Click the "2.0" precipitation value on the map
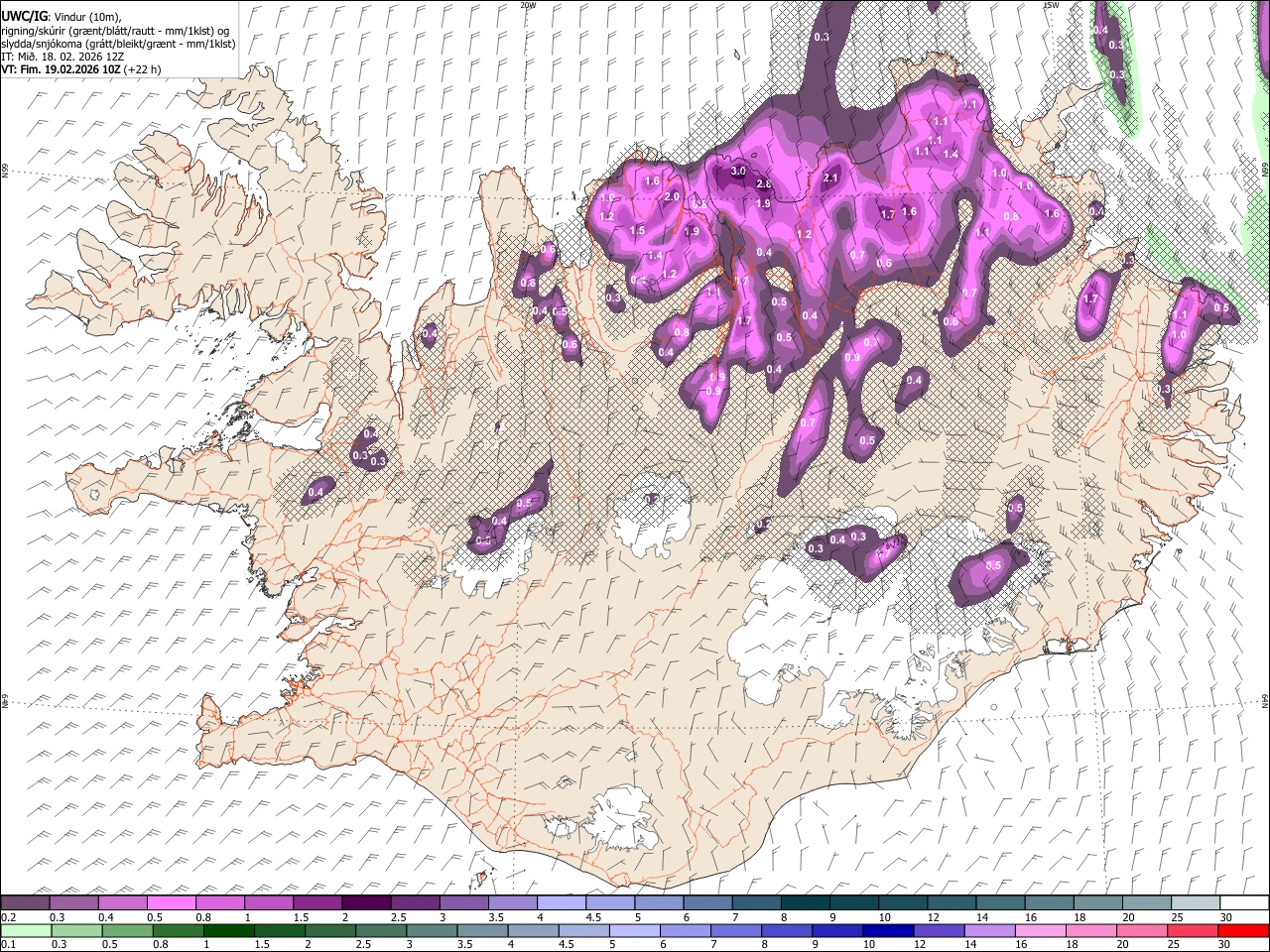Screen dimensions: 1270x952 click(x=672, y=196)
